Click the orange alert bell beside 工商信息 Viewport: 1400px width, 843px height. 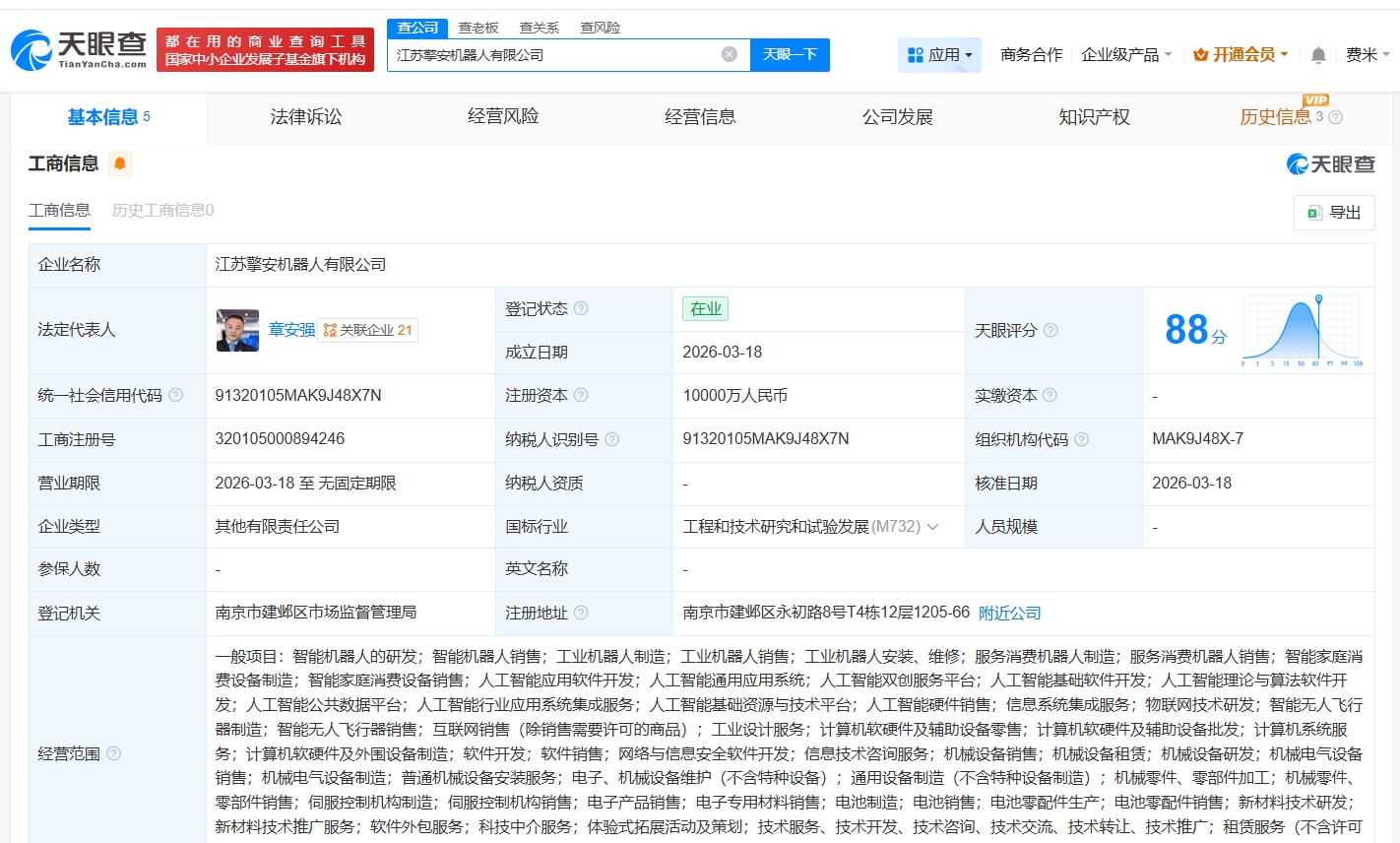120,163
